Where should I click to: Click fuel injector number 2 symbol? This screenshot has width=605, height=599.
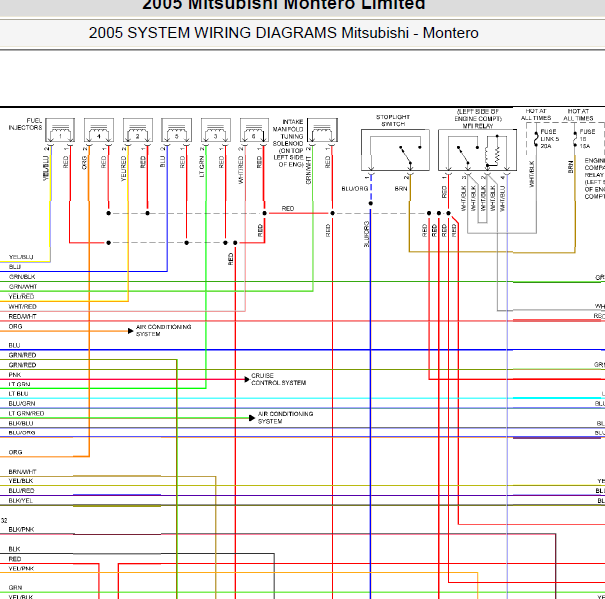[x=138, y=131]
